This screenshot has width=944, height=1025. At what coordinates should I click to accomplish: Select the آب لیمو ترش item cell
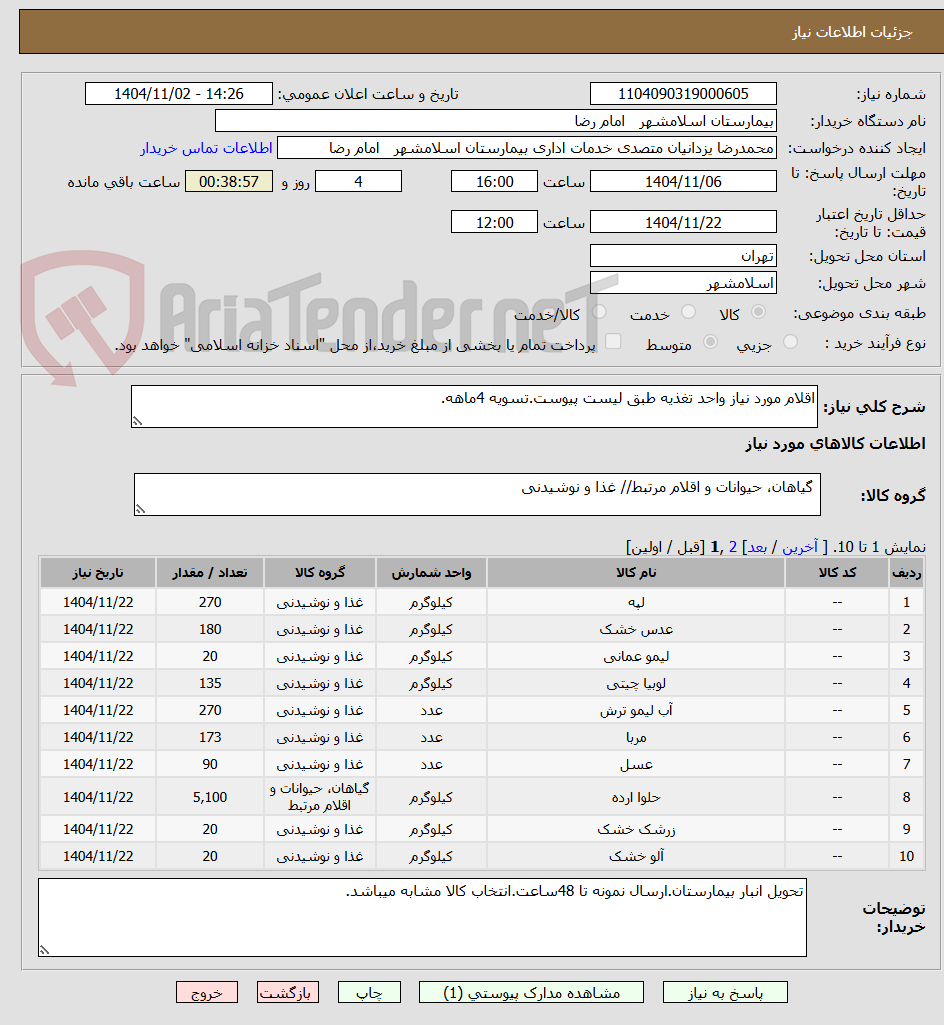[636, 710]
